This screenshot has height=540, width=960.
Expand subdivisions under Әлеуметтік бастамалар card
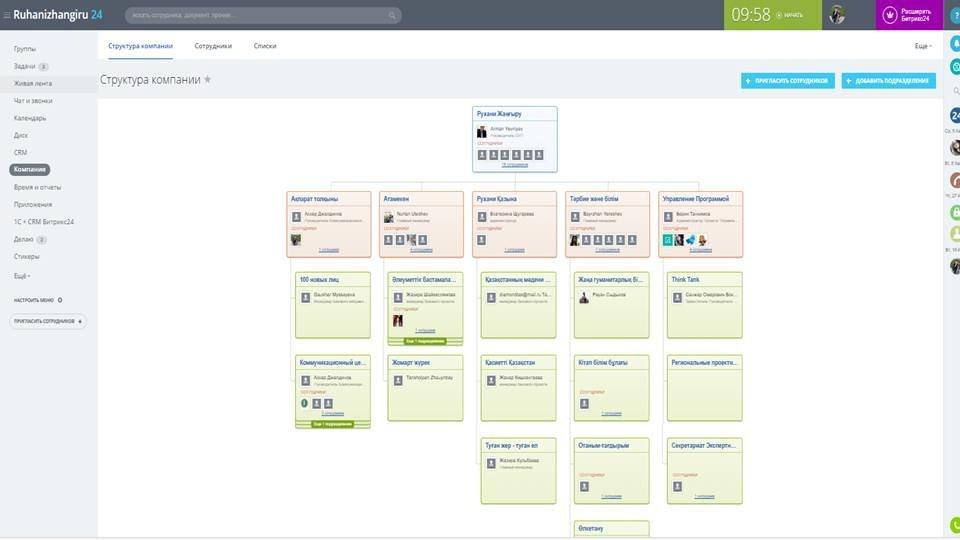425,341
